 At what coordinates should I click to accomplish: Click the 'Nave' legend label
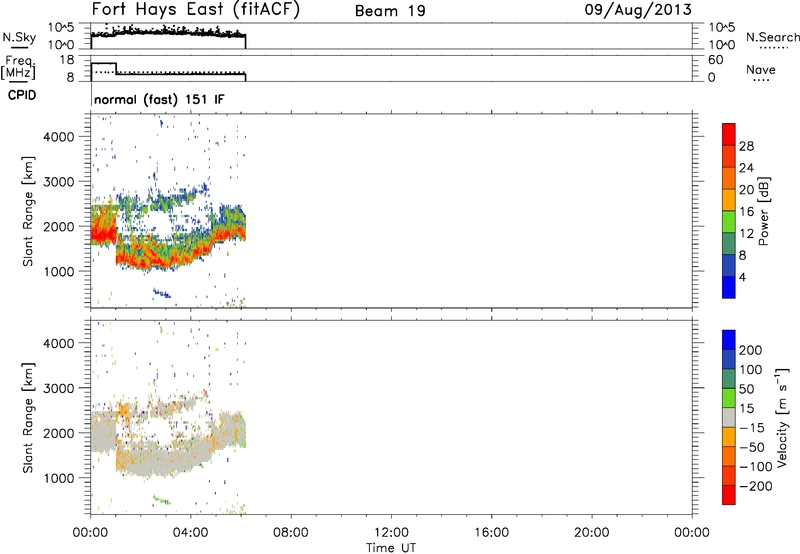coord(761,69)
